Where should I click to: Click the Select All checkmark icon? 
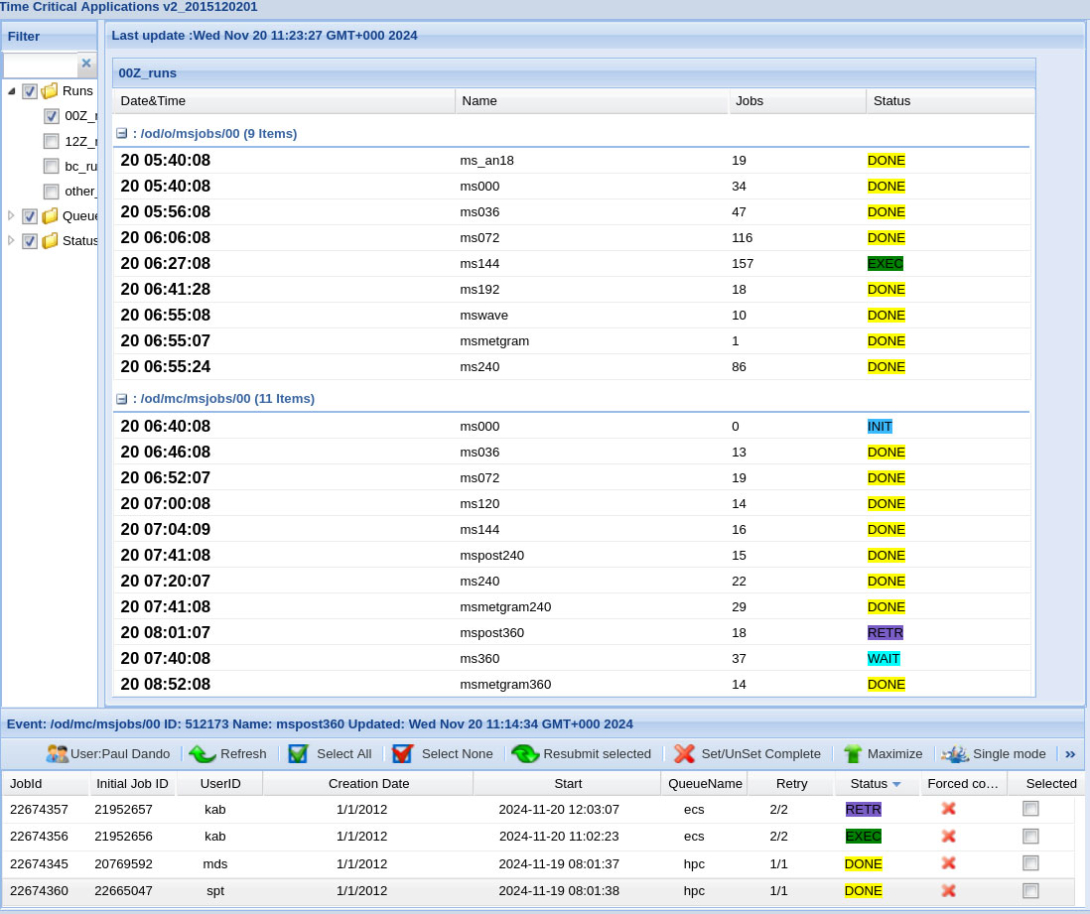point(298,753)
